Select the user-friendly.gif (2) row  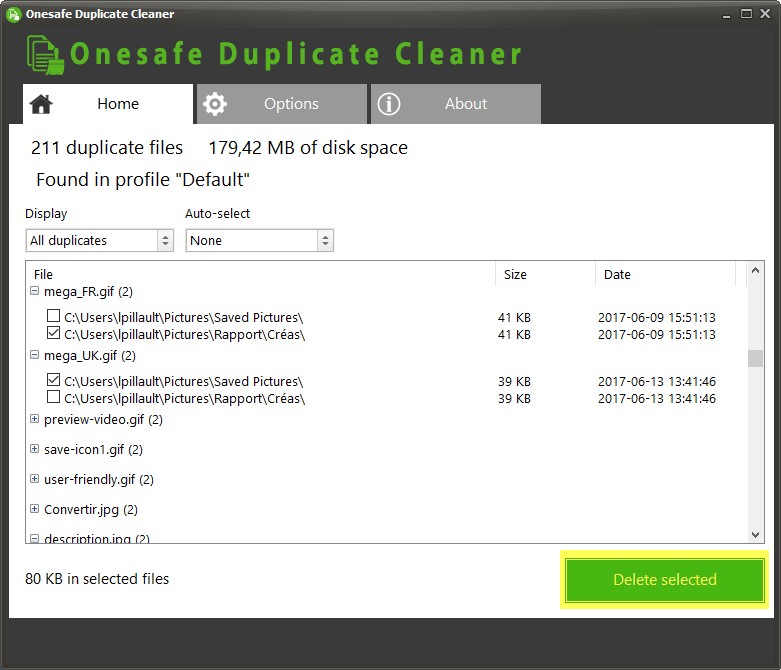[99, 480]
